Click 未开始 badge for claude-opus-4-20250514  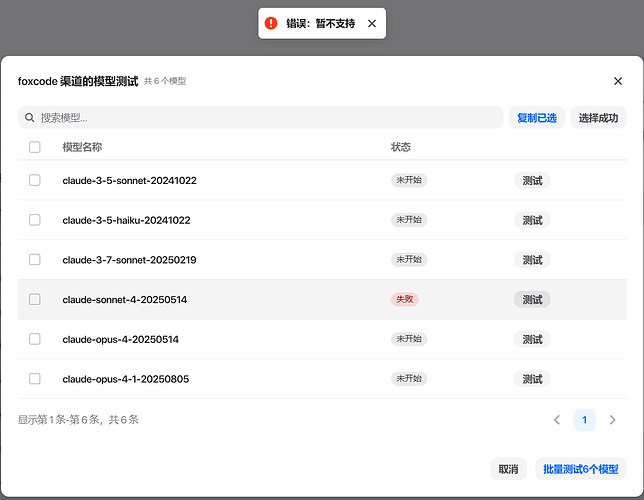[409, 339]
